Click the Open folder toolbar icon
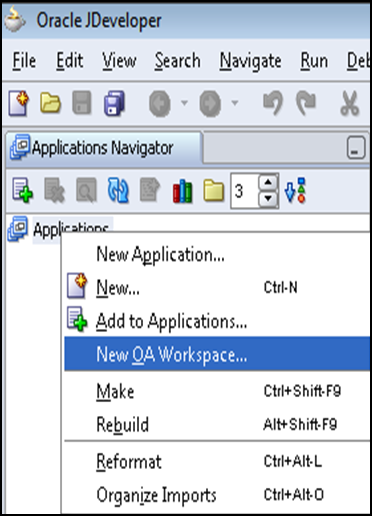 click(x=50, y=103)
